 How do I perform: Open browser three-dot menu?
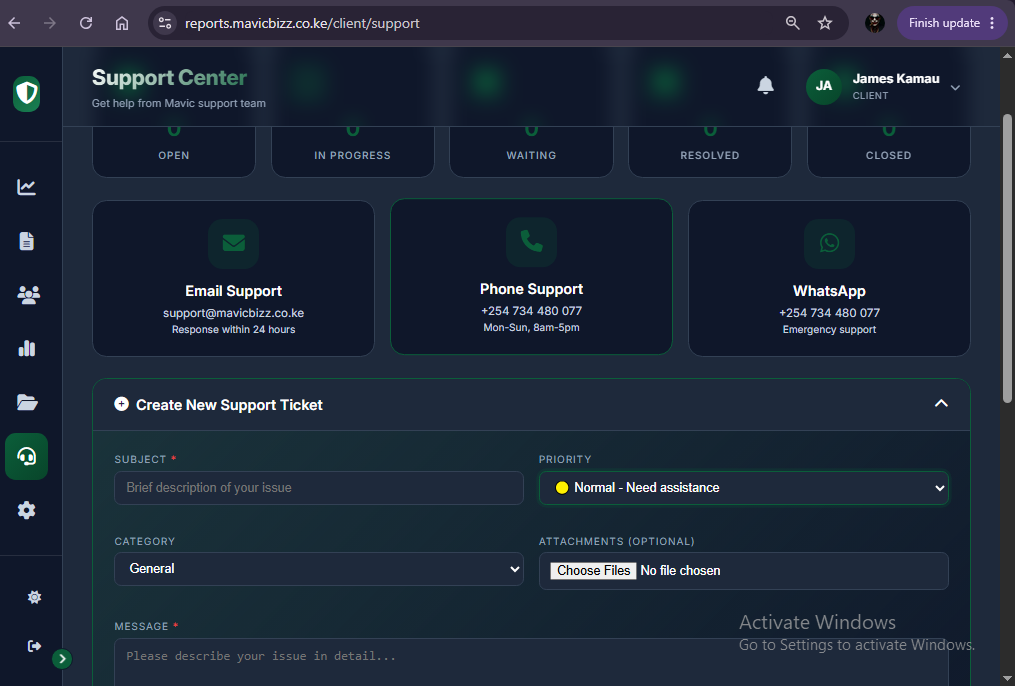pyautogui.click(x=992, y=23)
